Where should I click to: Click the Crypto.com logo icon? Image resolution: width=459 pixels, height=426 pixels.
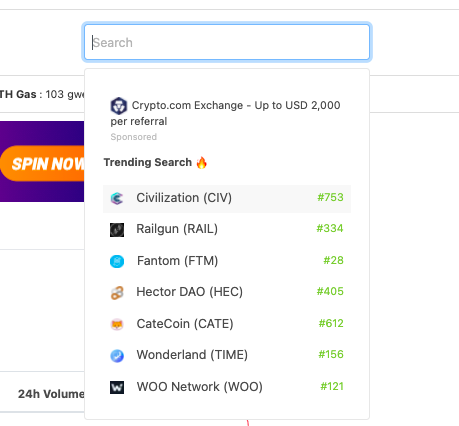(x=119, y=106)
